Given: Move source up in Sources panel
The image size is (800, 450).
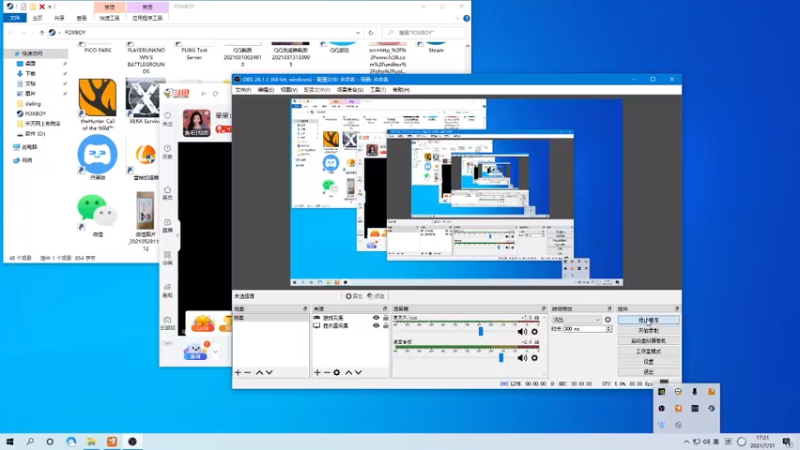Looking at the screenshot, I should coord(348,372).
